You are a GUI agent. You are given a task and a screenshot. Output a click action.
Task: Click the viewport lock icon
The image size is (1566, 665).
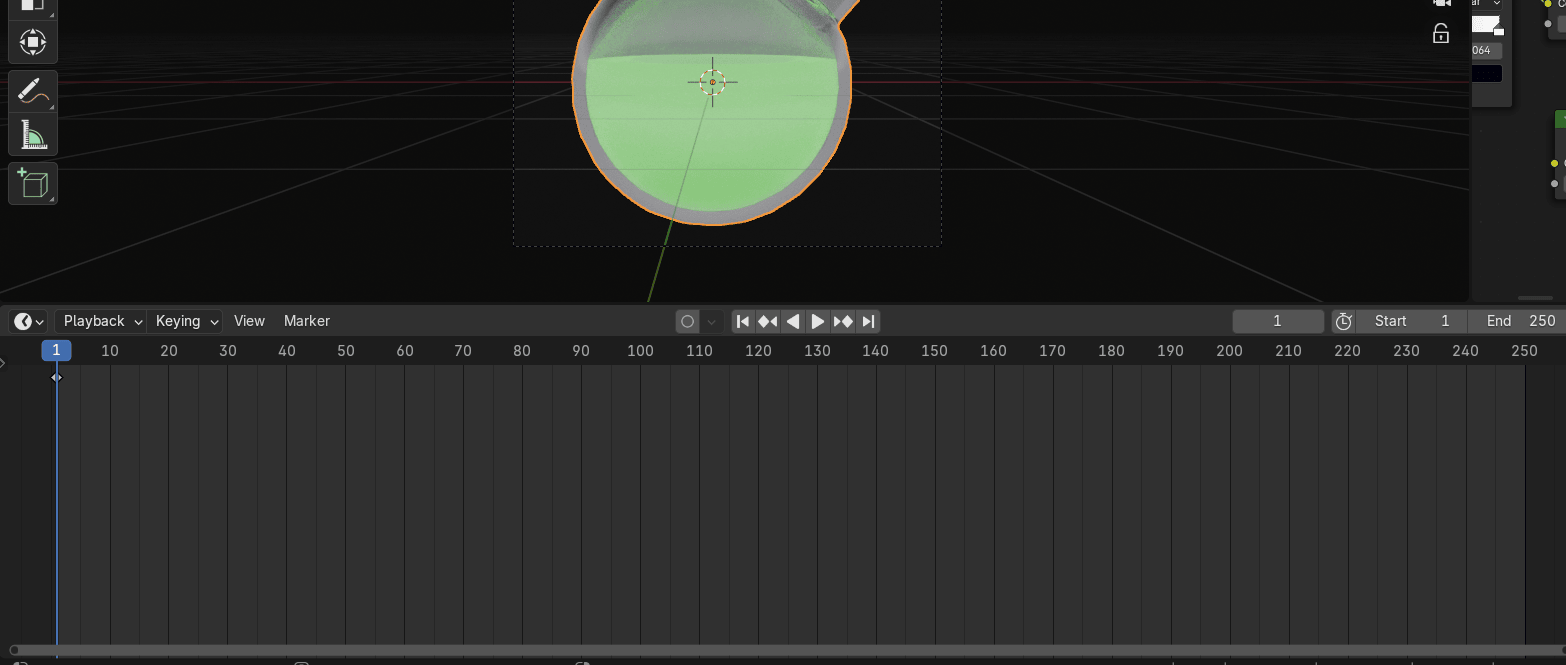(x=1441, y=33)
